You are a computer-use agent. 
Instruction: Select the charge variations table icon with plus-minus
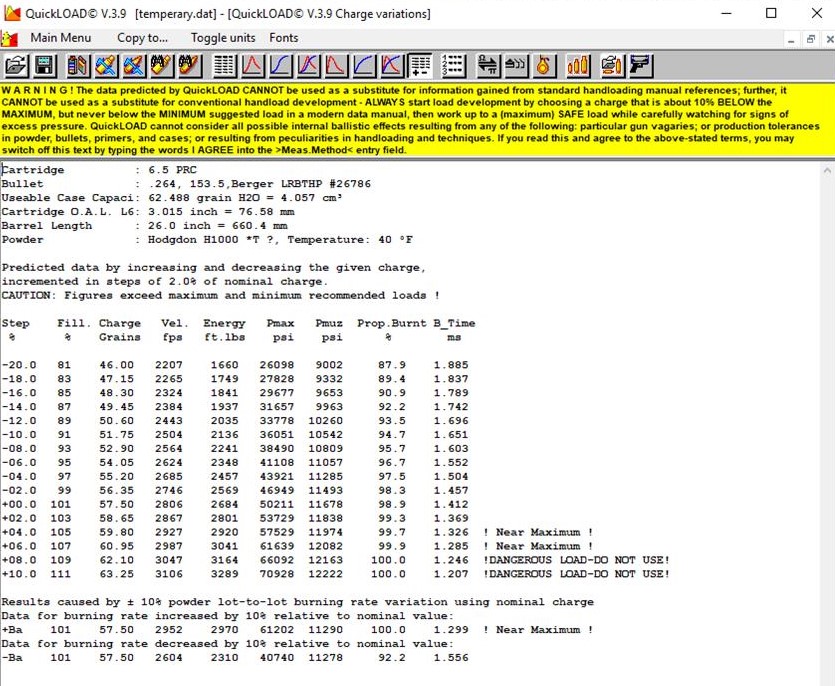pos(419,66)
